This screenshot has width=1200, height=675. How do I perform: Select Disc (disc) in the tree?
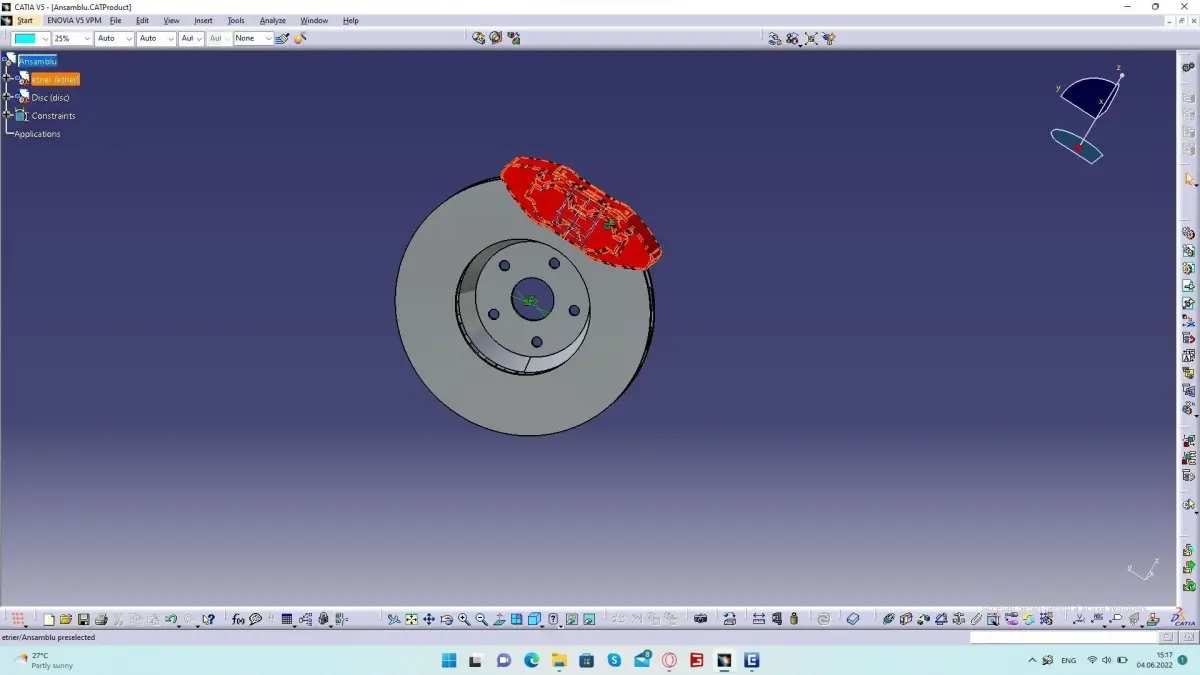tap(50, 97)
